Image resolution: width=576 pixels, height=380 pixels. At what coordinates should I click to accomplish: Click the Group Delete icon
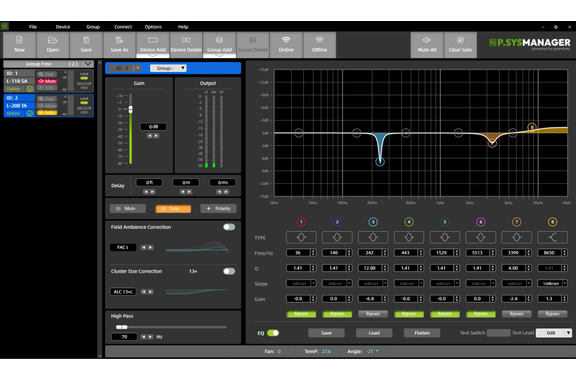pos(253,44)
